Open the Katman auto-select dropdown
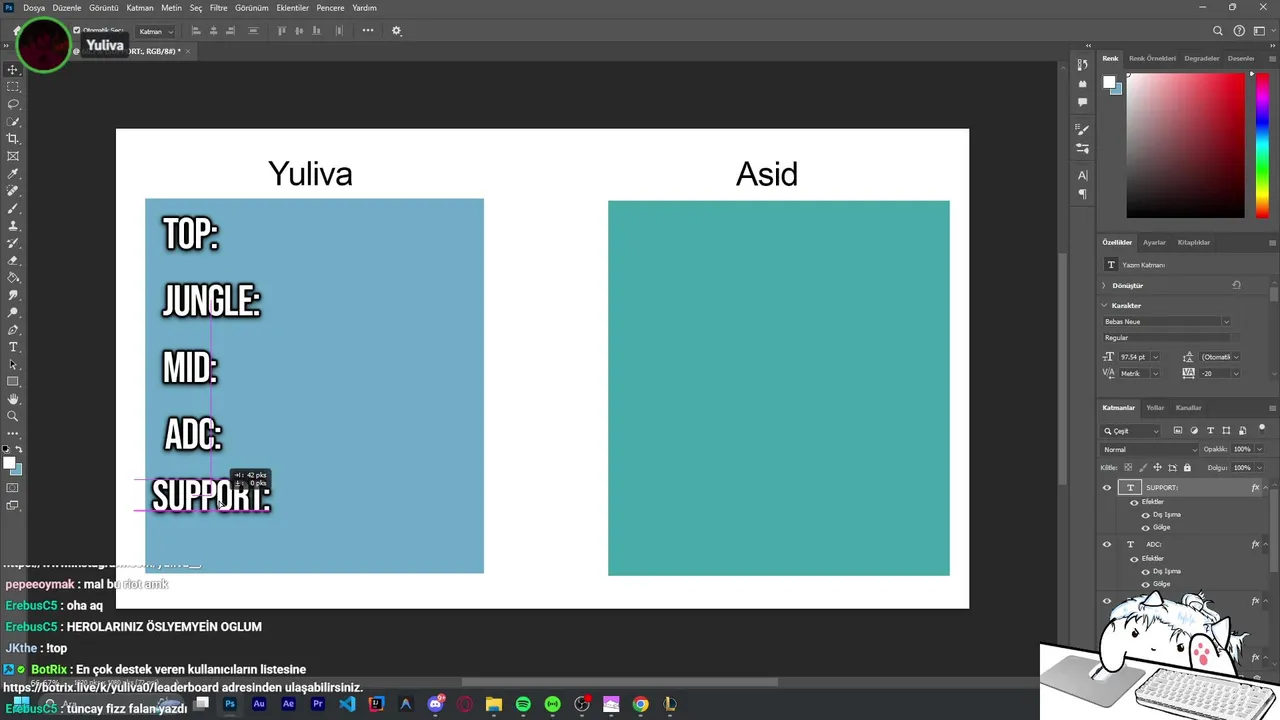 155,32
